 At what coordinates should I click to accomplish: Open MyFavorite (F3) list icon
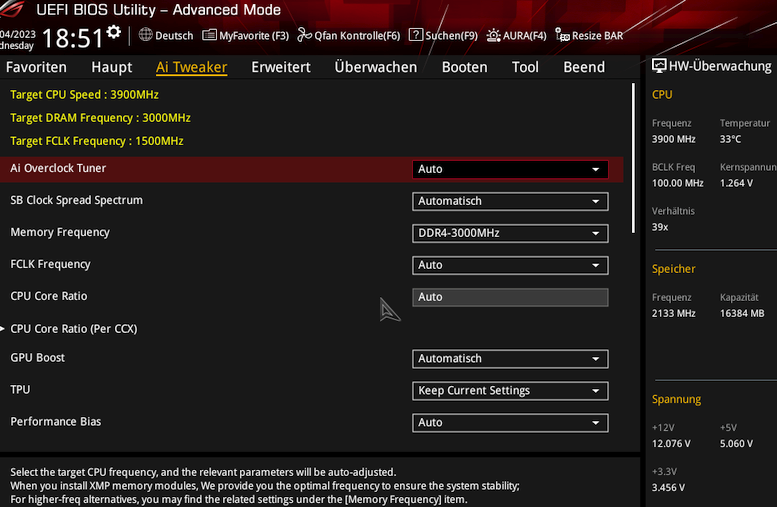(x=209, y=35)
